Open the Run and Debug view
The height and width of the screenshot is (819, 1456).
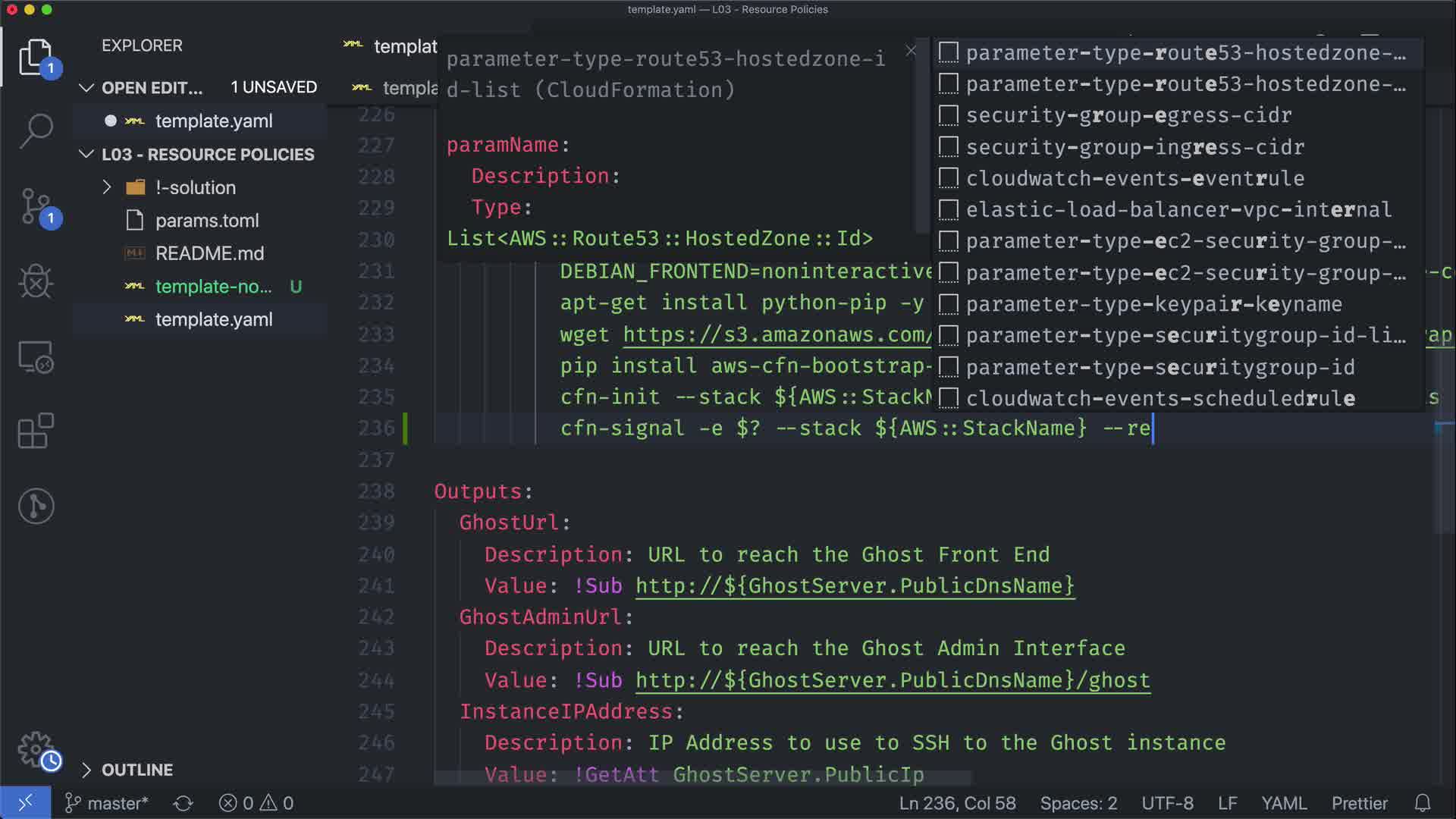(35, 281)
